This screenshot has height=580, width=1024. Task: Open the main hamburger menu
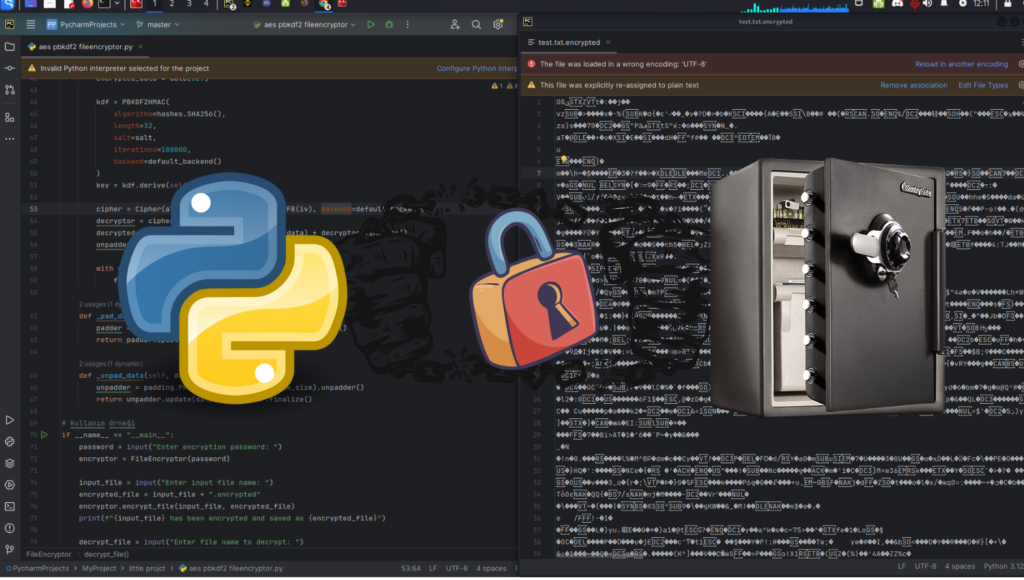pyautogui.click(x=29, y=23)
